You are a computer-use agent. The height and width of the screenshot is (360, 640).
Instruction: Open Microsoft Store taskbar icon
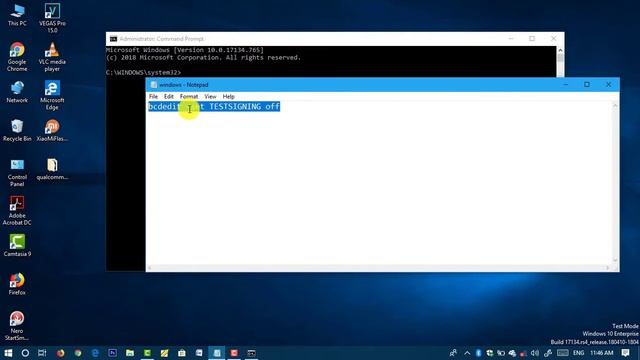(182, 353)
